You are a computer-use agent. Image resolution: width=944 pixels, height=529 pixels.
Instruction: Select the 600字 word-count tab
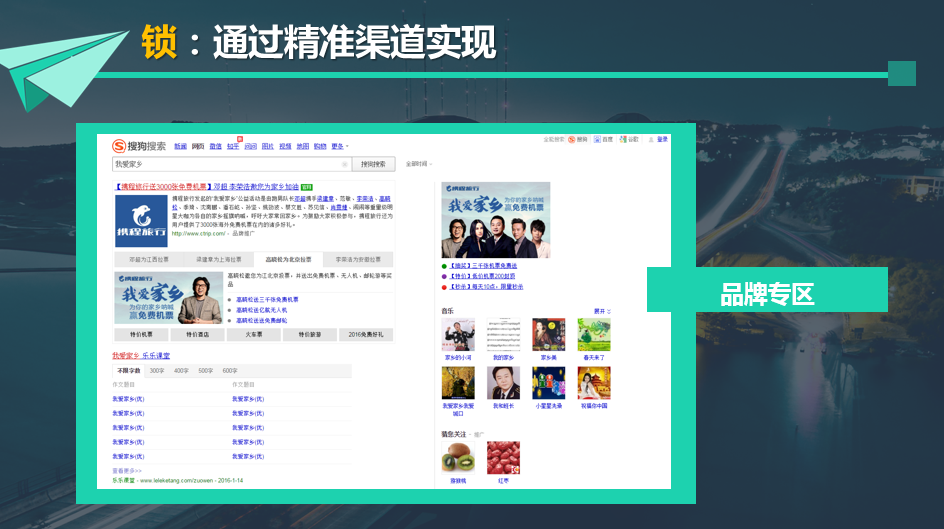pyautogui.click(x=230, y=371)
